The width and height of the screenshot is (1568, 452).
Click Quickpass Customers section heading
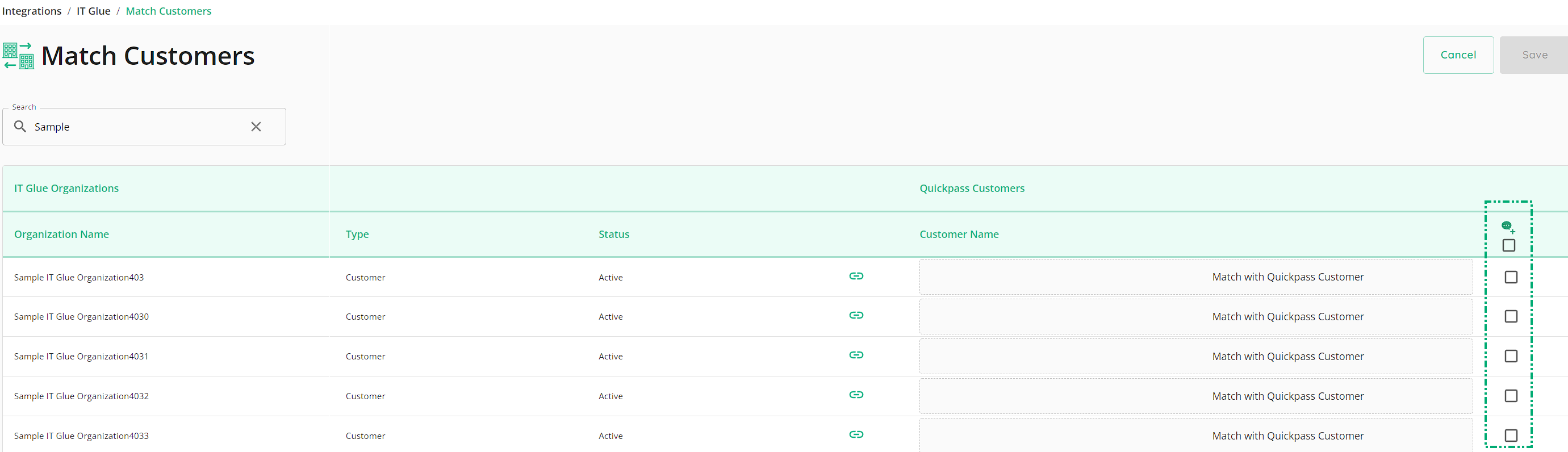[972, 188]
